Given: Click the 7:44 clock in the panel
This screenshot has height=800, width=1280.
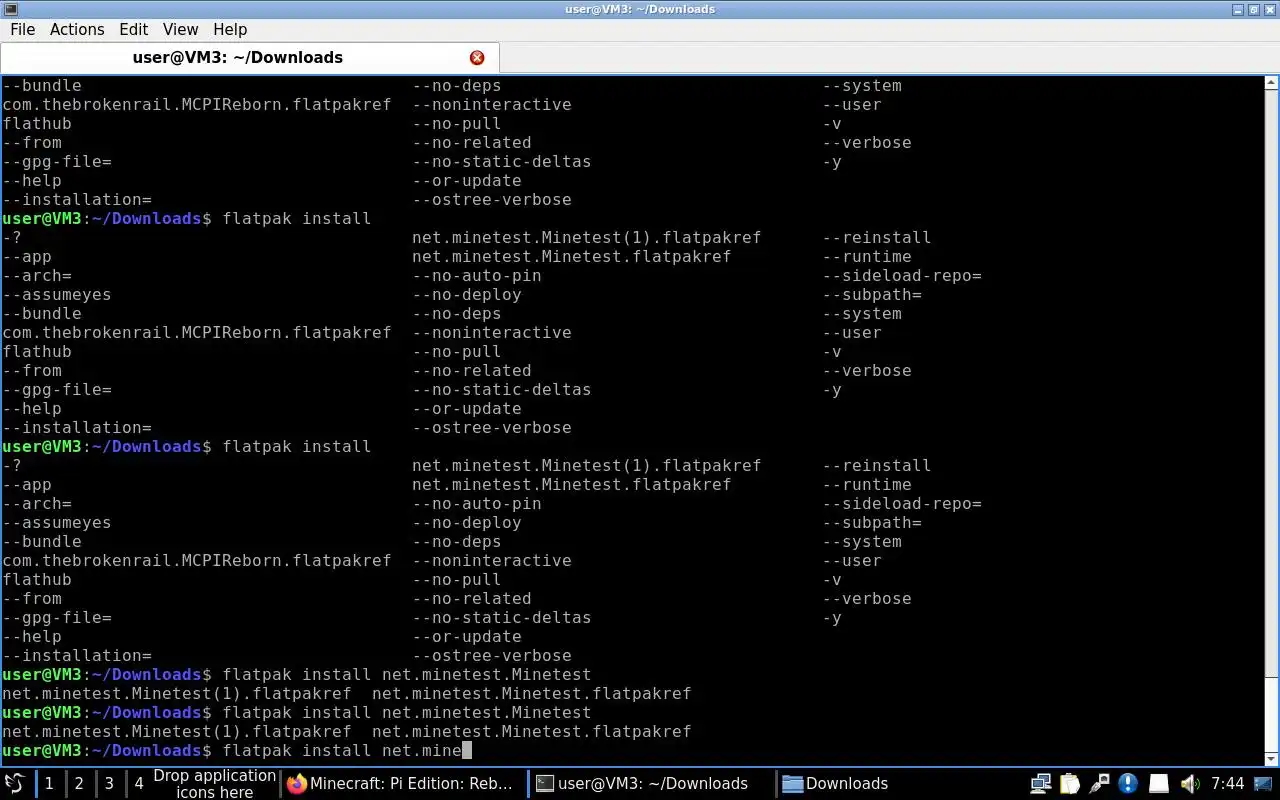Looking at the screenshot, I should (x=1227, y=783).
